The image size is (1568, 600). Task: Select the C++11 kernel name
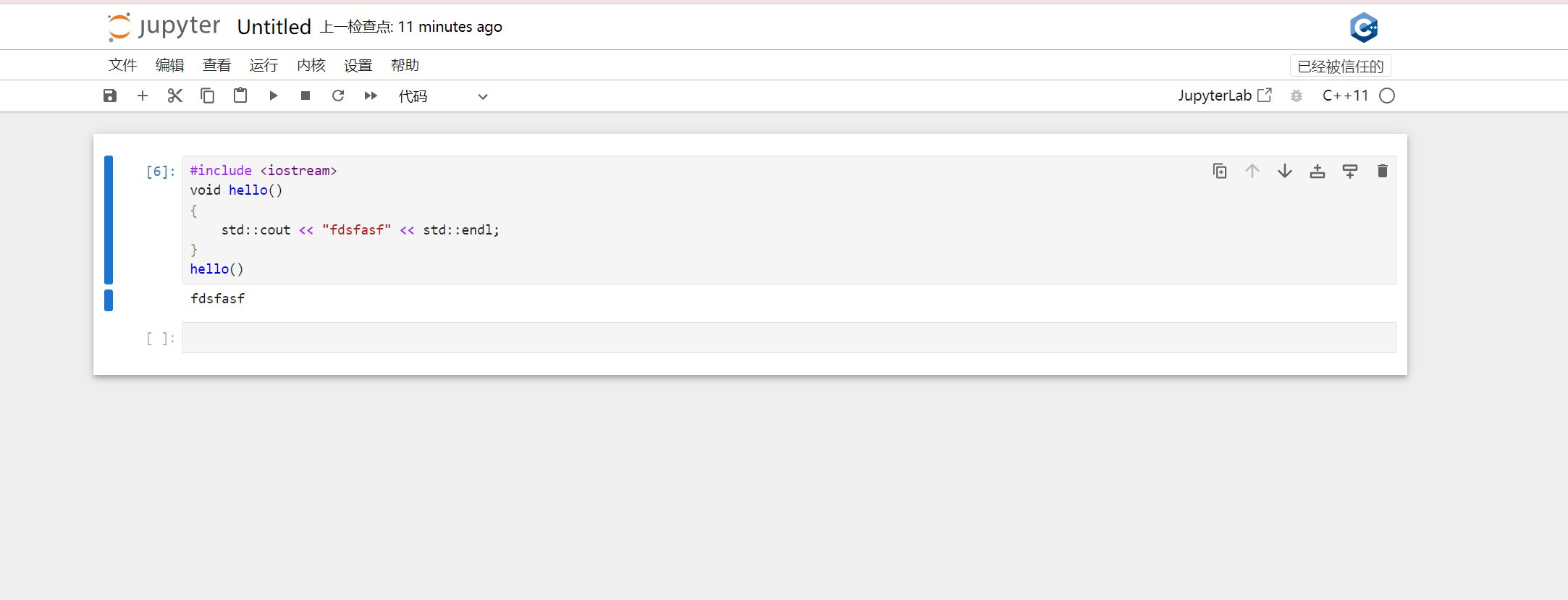[x=1345, y=96]
